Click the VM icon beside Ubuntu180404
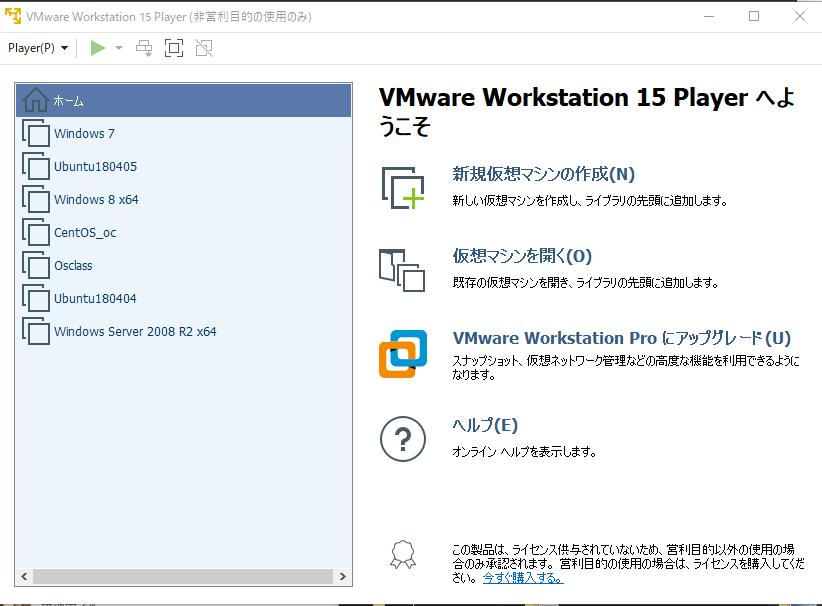Image resolution: width=822 pixels, height=606 pixels. [x=36, y=298]
